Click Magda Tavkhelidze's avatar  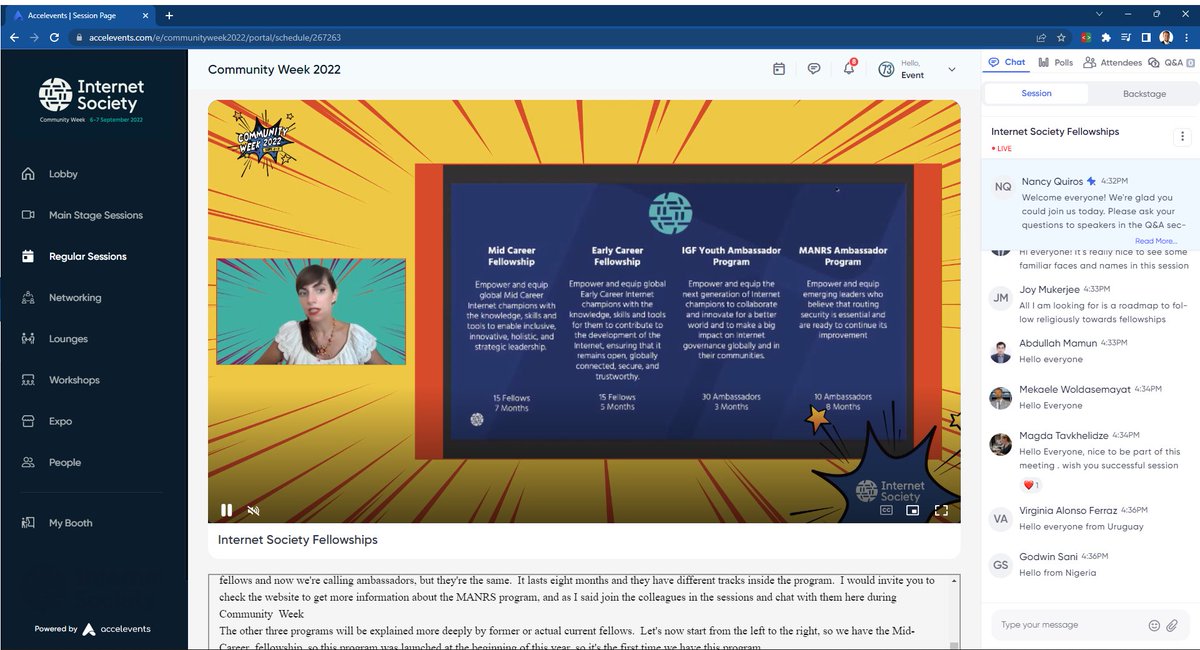pos(1001,444)
